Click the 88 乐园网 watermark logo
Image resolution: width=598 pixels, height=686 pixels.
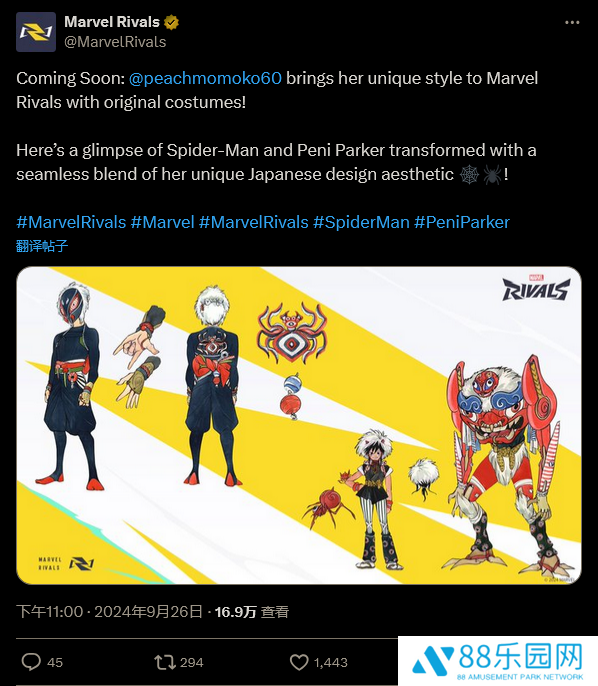(498, 661)
